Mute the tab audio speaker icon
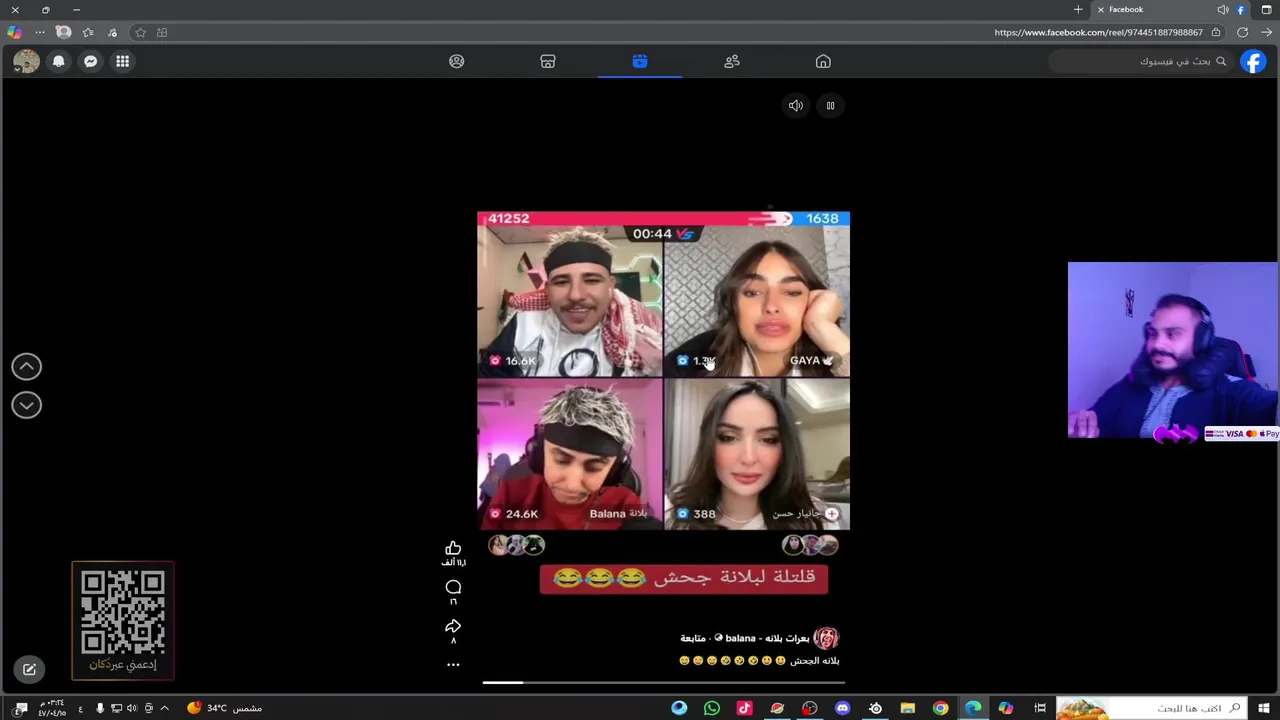 1223,9
